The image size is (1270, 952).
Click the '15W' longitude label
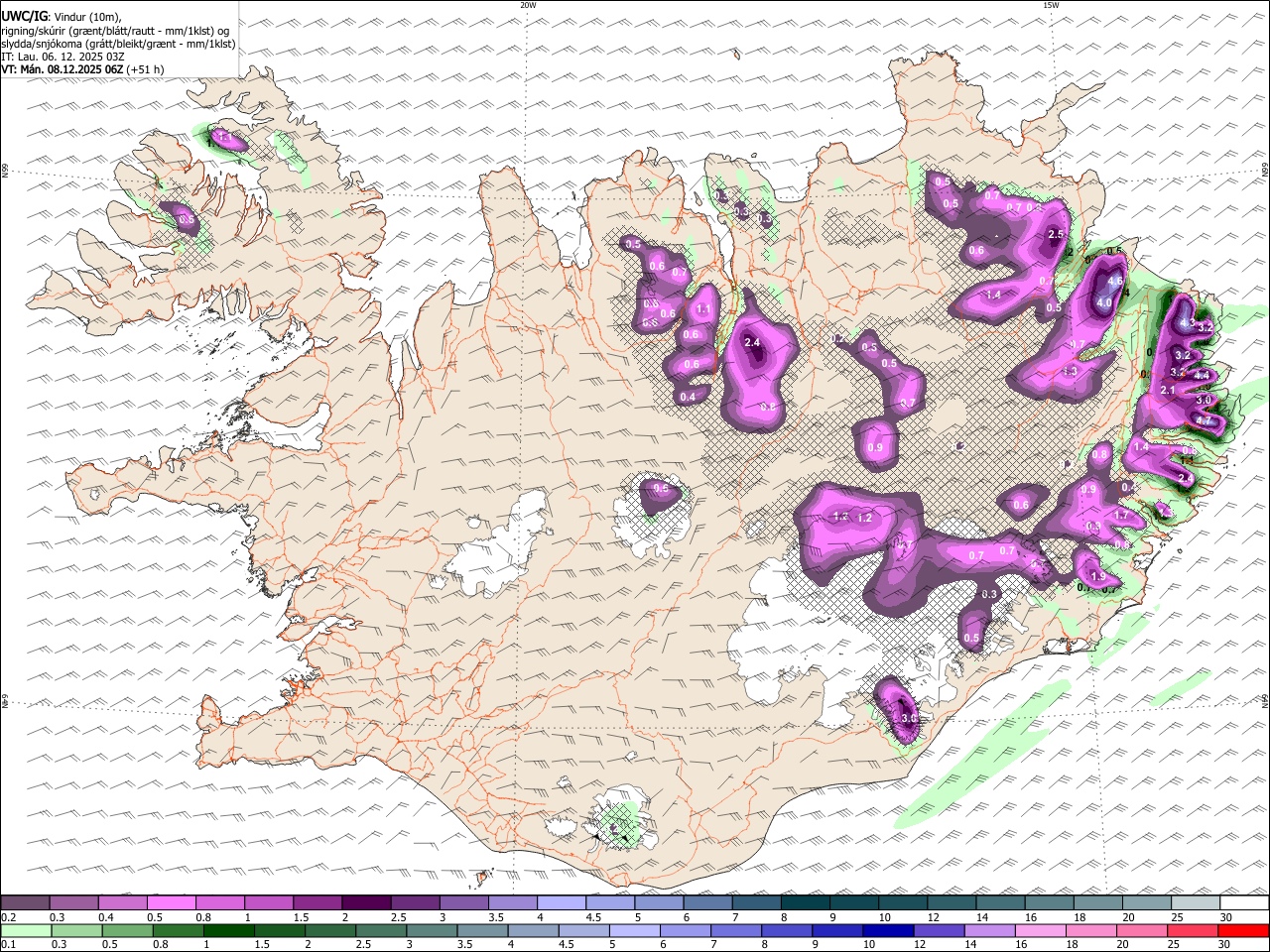(1051, 5)
